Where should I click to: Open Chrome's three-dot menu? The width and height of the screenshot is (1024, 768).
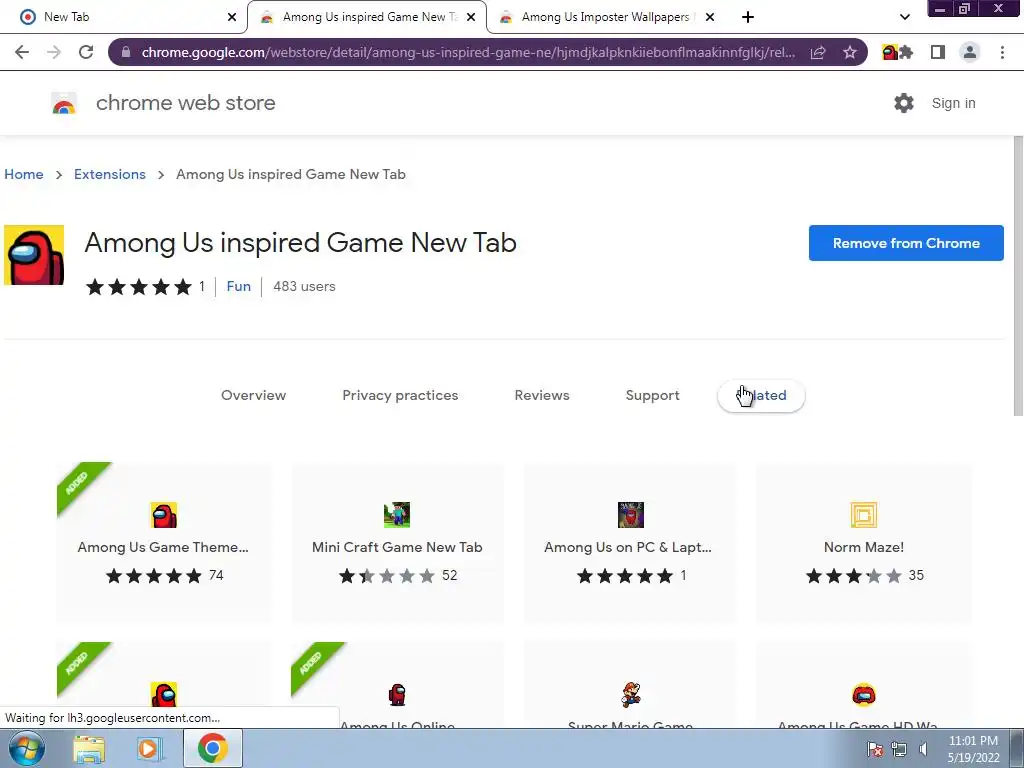[x=1002, y=52]
